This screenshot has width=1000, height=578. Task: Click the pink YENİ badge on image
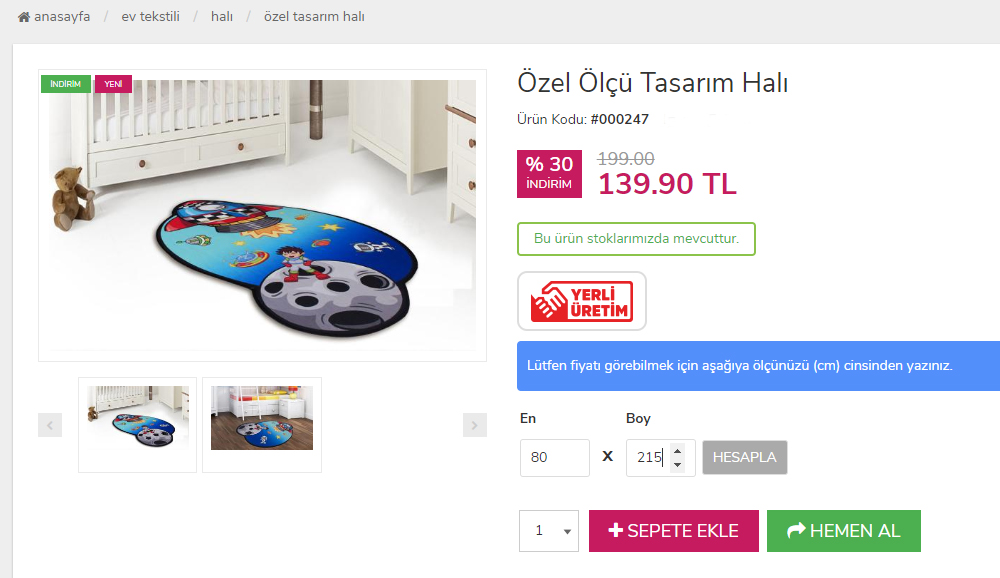[x=114, y=84]
